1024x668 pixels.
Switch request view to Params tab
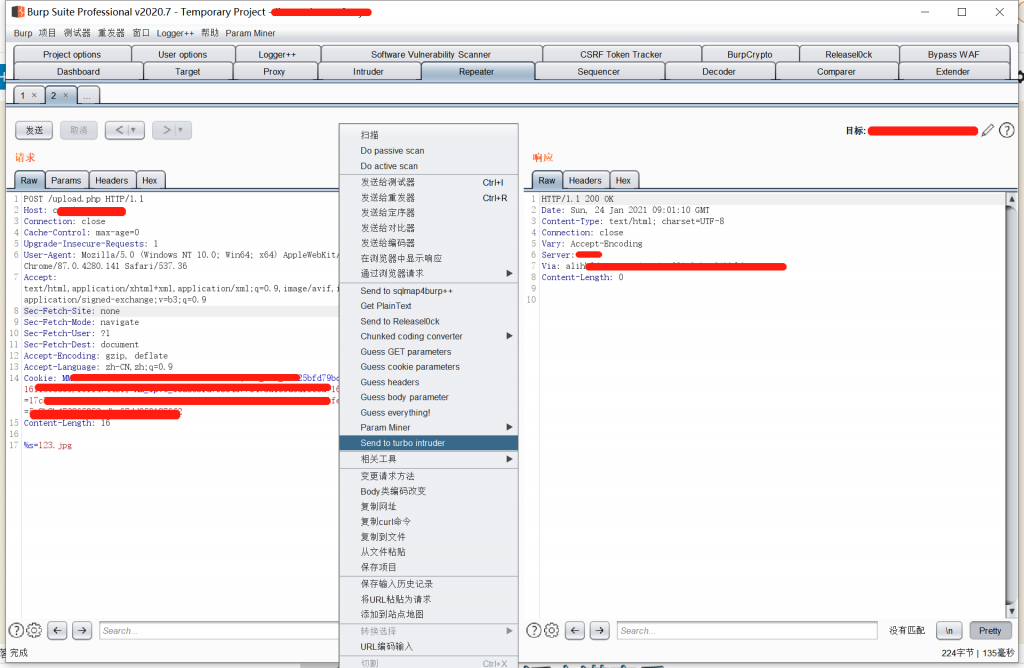pos(66,180)
